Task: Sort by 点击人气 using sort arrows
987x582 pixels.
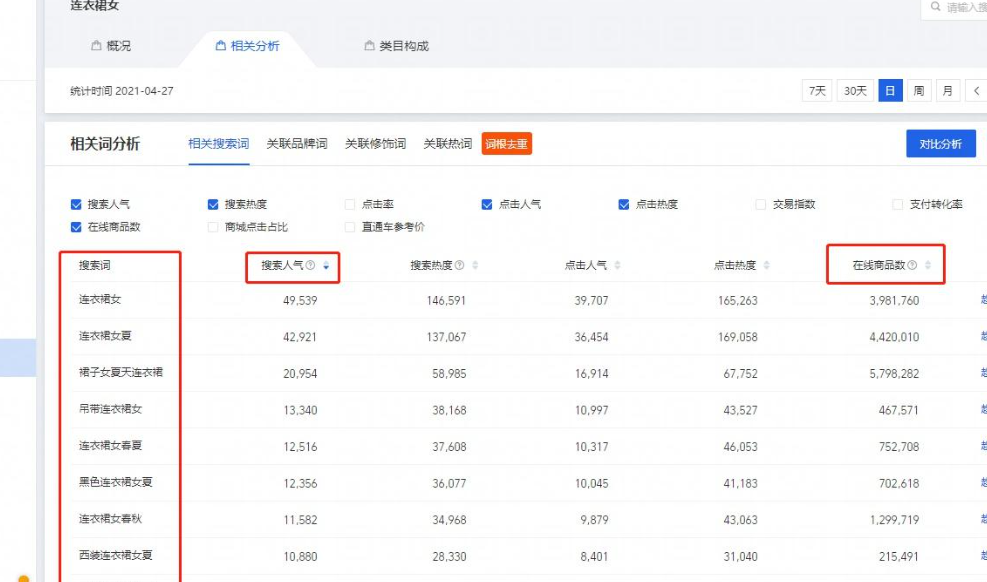Action: 618,266
